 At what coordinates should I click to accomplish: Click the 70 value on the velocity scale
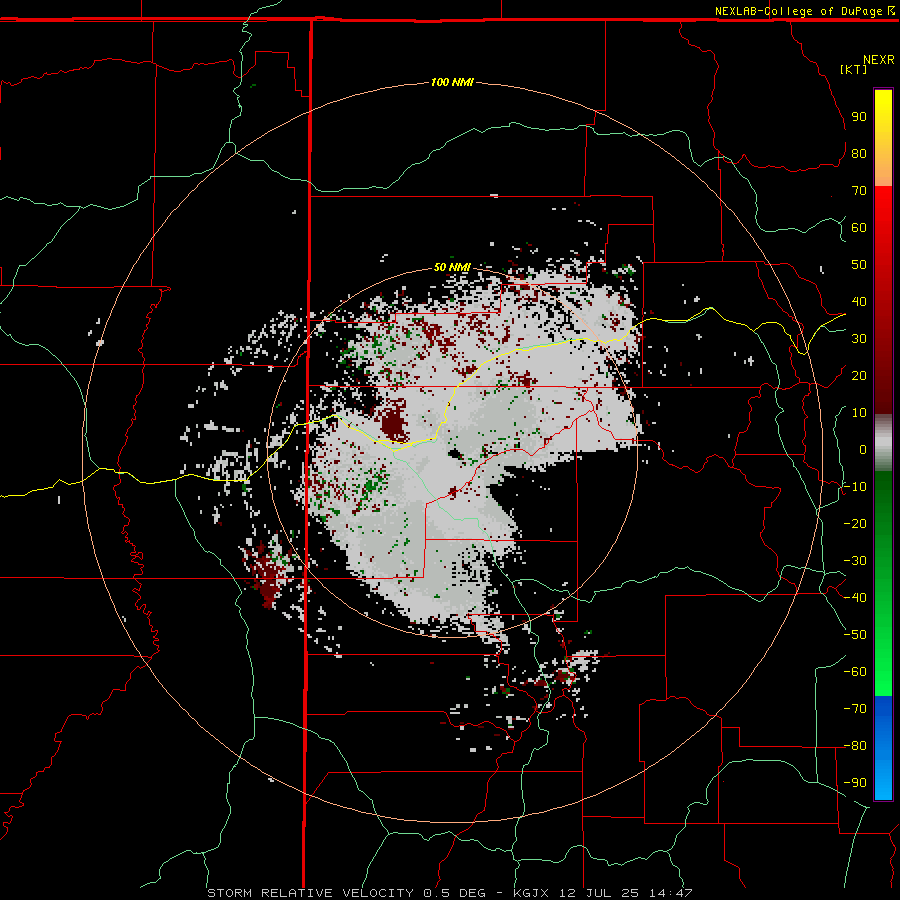(x=859, y=191)
